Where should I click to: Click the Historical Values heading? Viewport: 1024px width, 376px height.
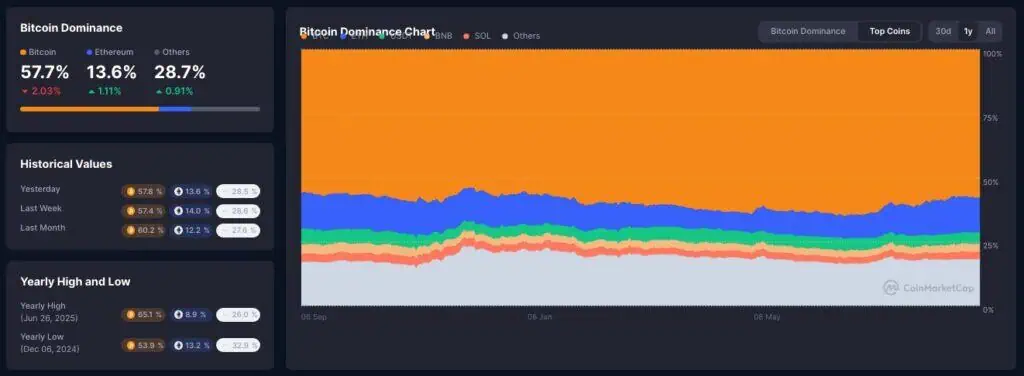coord(66,164)
